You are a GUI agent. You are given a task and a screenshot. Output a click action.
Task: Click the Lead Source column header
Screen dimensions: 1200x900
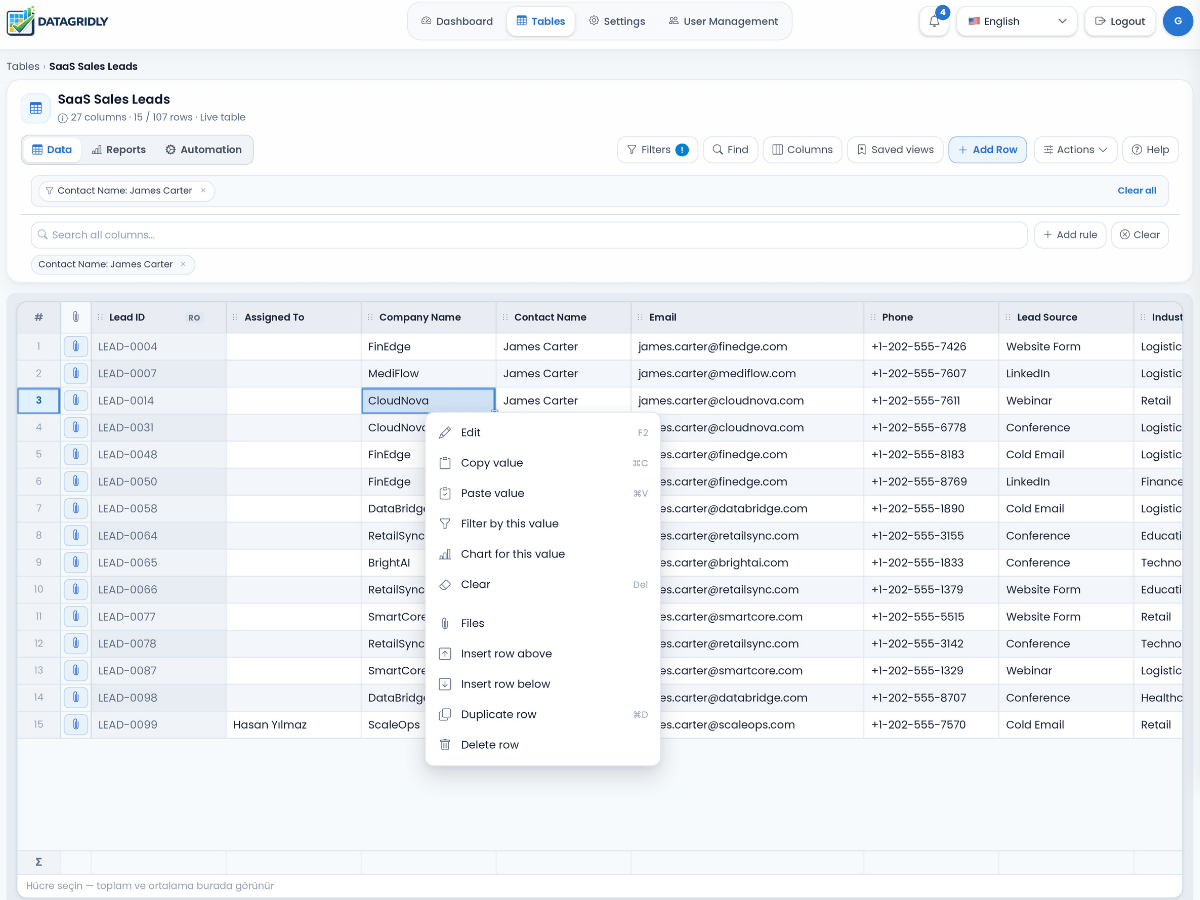[1066, 317]
